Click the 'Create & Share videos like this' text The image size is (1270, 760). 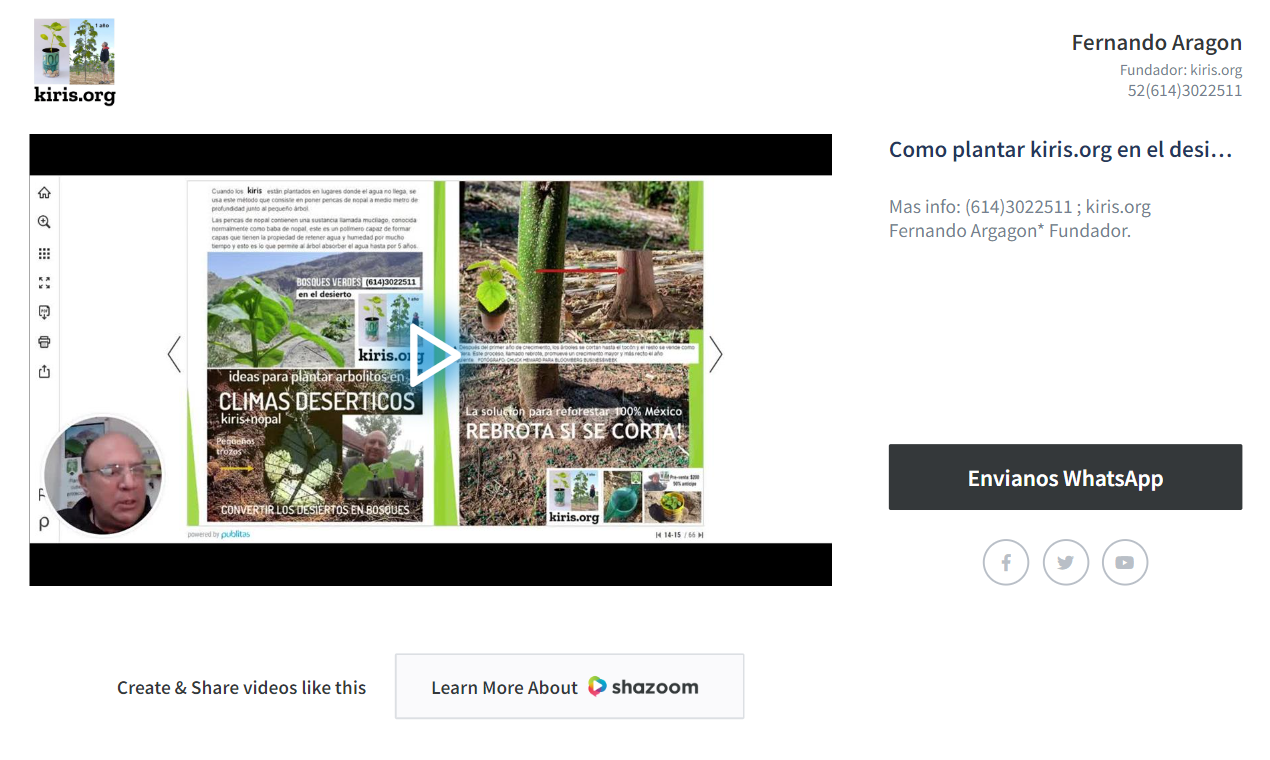(x=241, y=687)
